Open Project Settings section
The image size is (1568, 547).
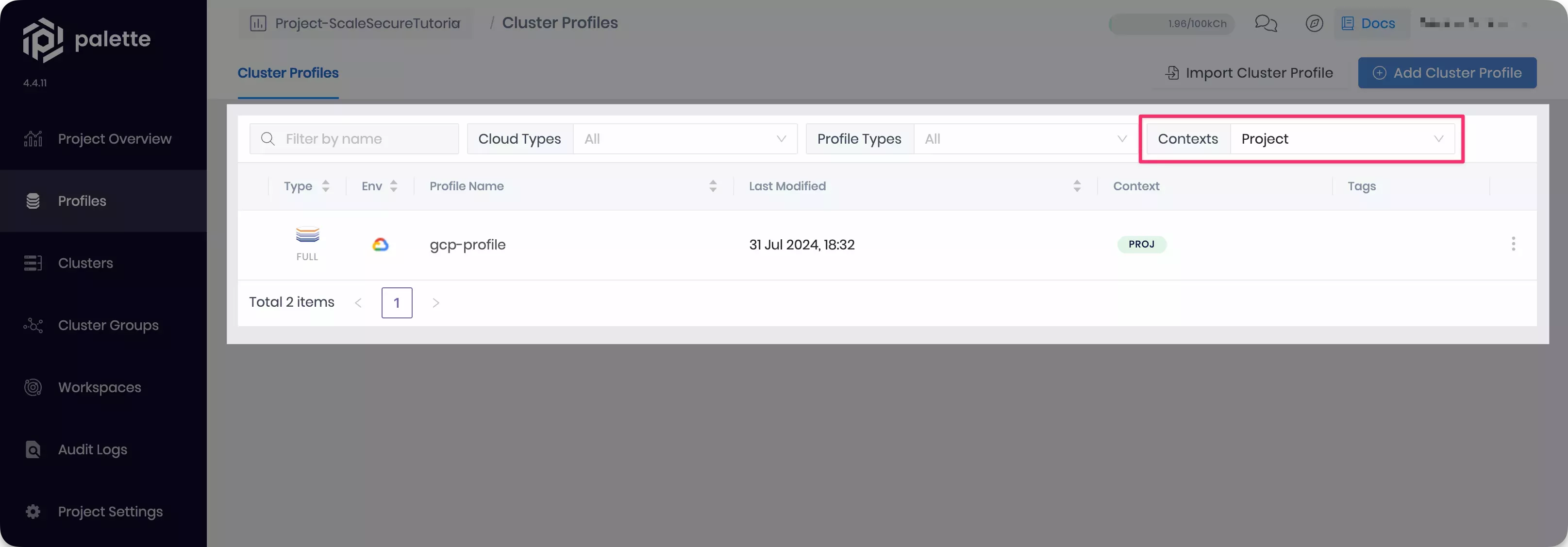(110, 512)
